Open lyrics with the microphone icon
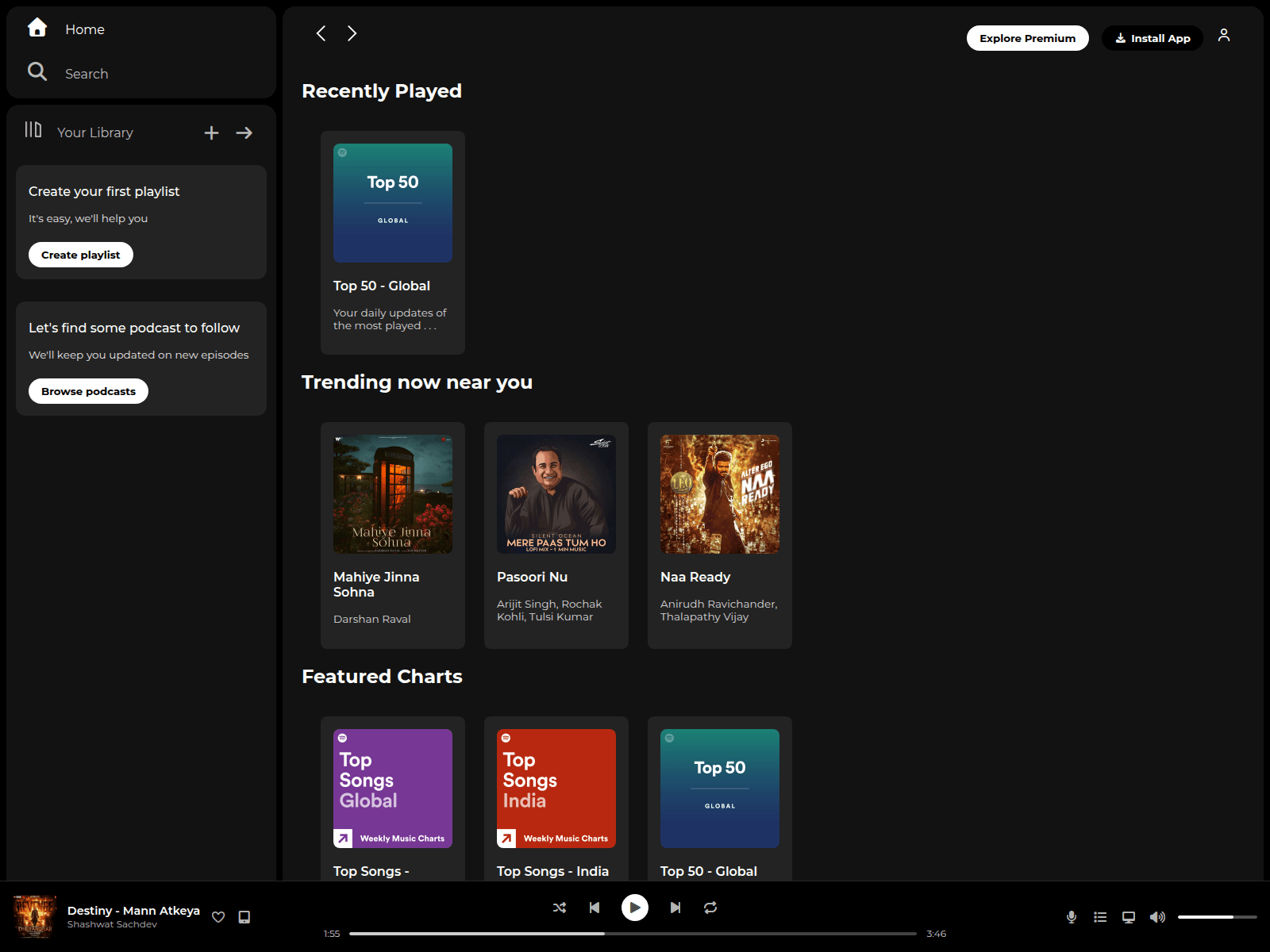The height and width of the screenshot is (952, 1270). (x=1072, y=917)
